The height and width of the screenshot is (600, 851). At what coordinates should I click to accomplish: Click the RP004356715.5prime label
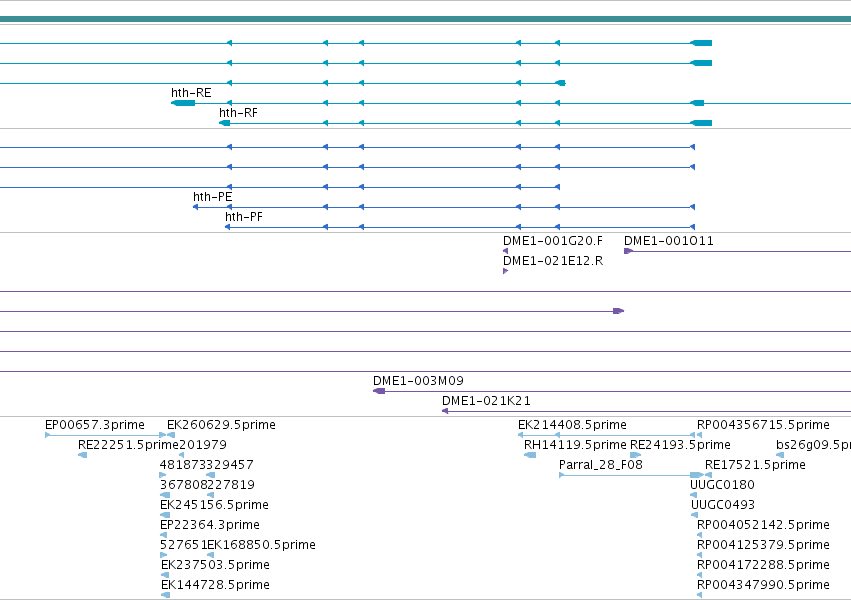coord(763,425)
